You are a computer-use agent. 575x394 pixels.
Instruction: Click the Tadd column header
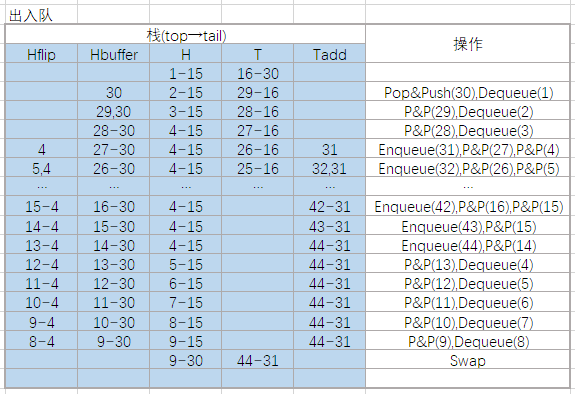330,54
